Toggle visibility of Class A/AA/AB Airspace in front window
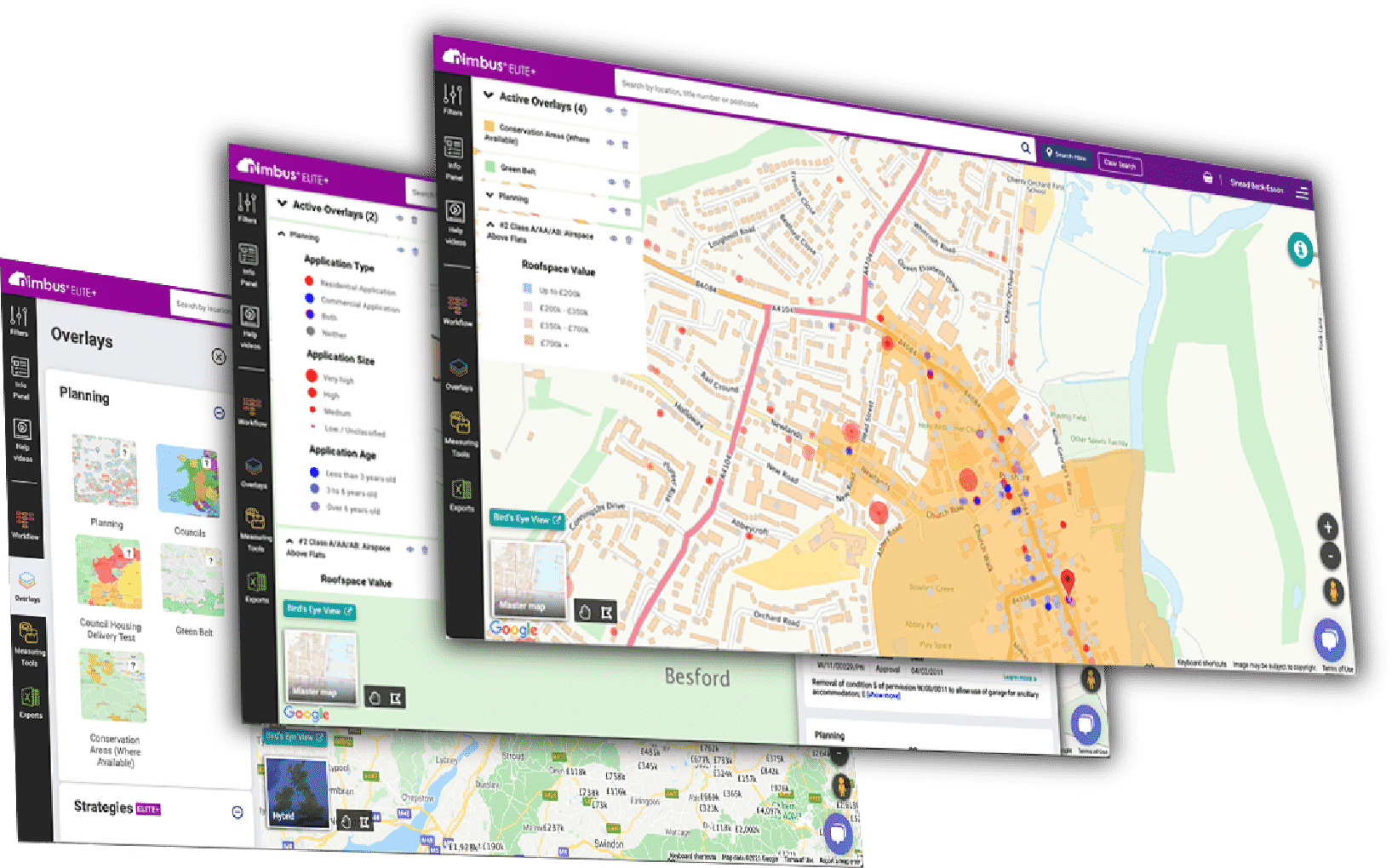1392x868 pixels. coord(613,238)
